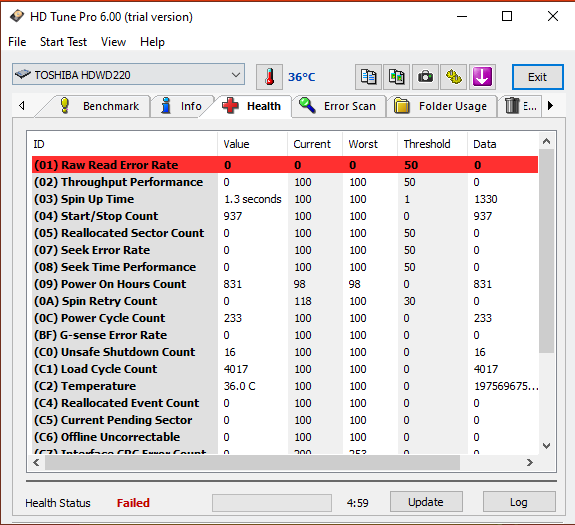This screenshot has height=525, width=575.
Task: Click the copy screenshot to clipboard icon
Action: tap(396, 77)
